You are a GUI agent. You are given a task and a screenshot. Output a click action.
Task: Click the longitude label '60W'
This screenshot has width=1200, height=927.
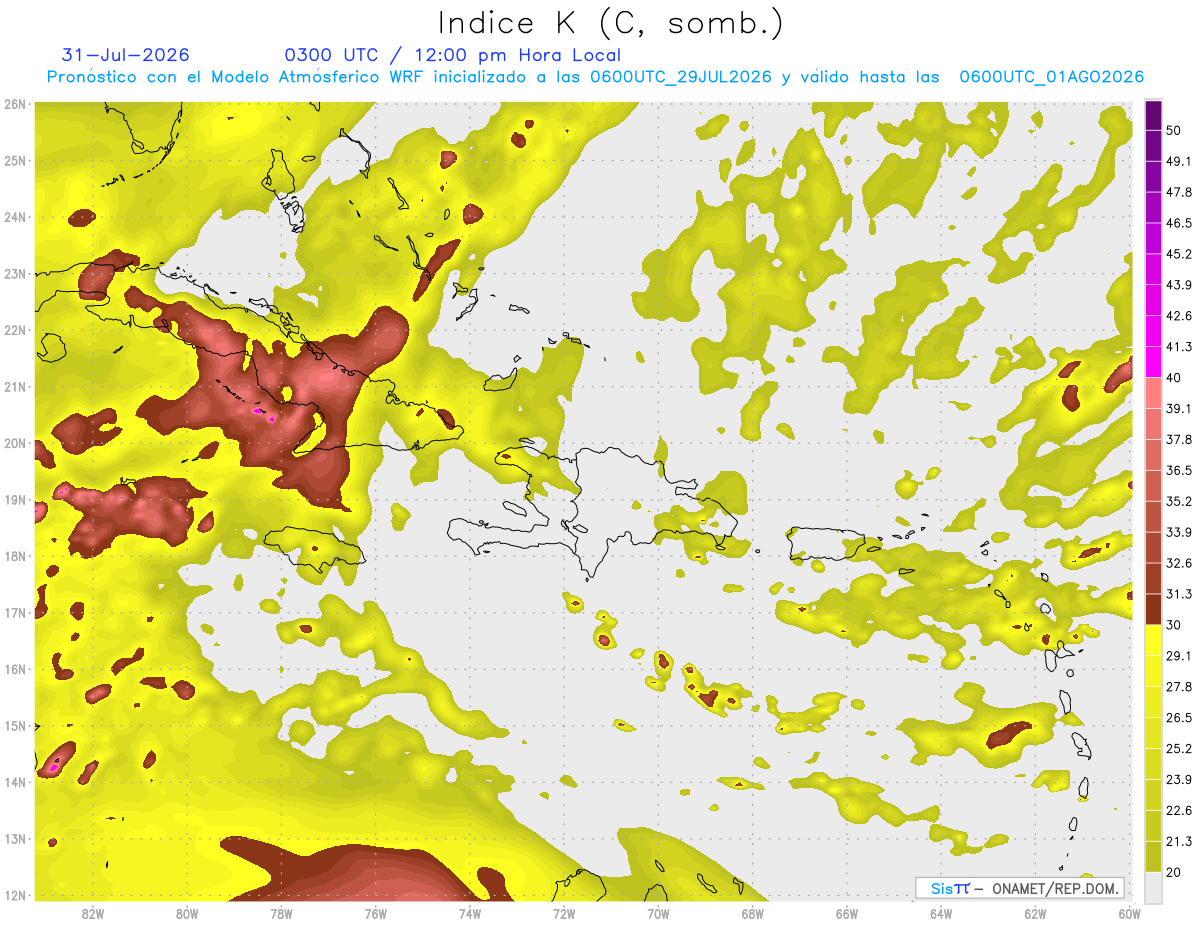click(x=1130, y=913)
